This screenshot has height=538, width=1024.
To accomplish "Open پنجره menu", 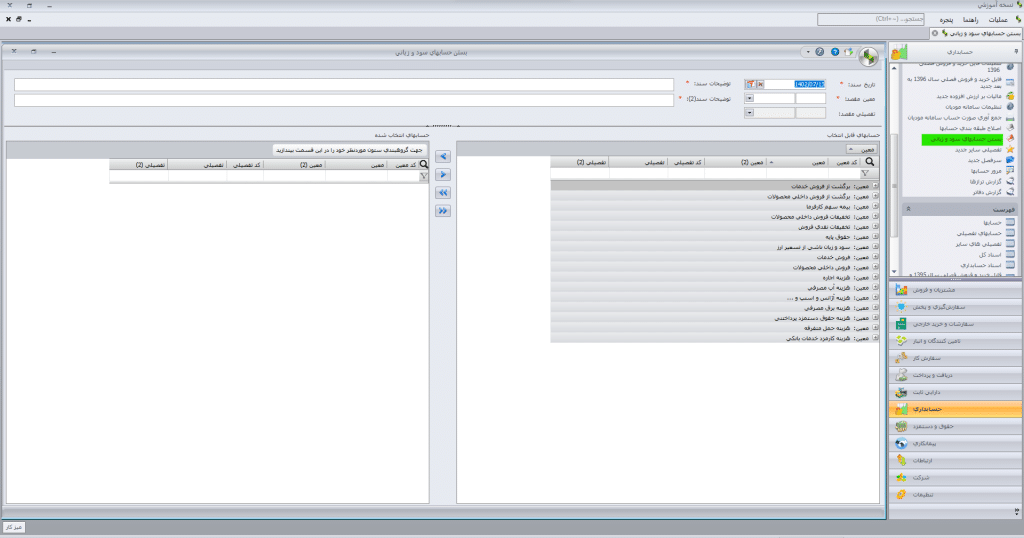I will [946, 20].
